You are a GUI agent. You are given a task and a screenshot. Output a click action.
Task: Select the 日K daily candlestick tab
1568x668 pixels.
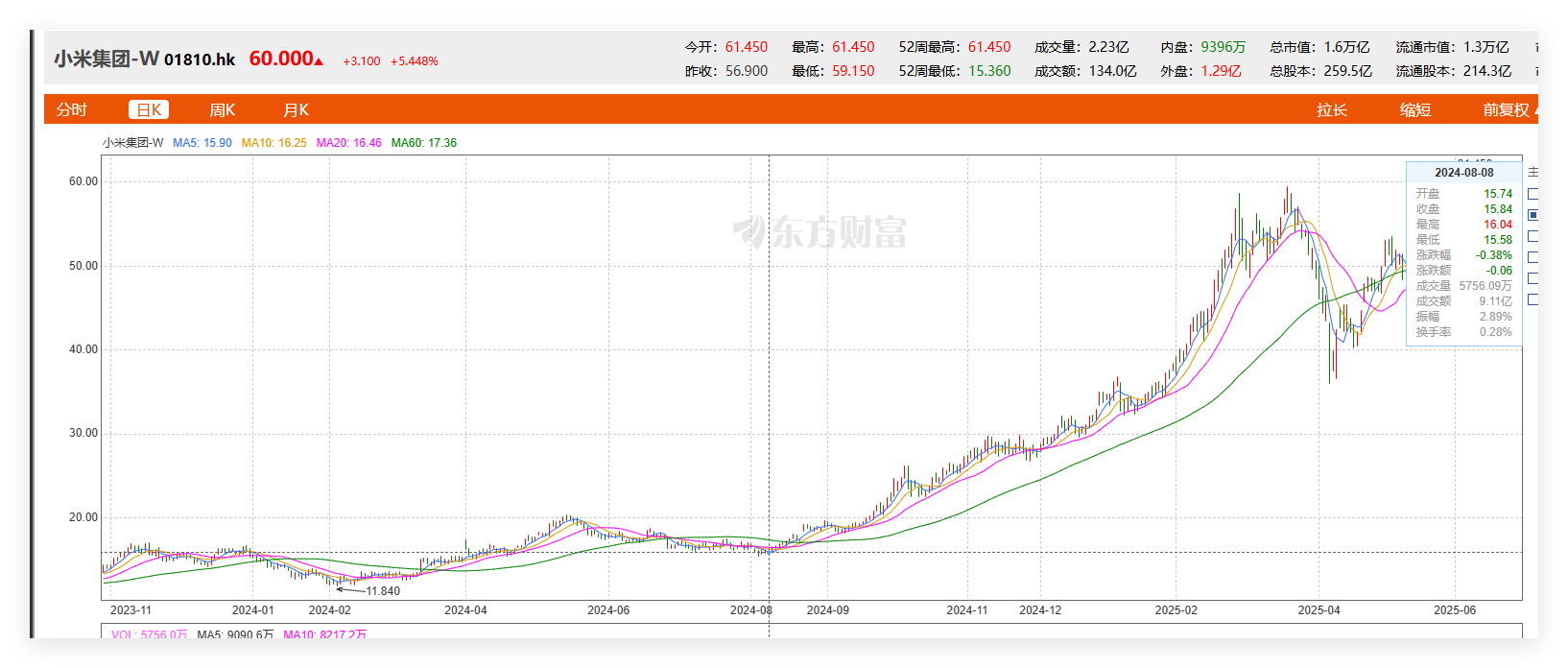[x=149, y=110]
